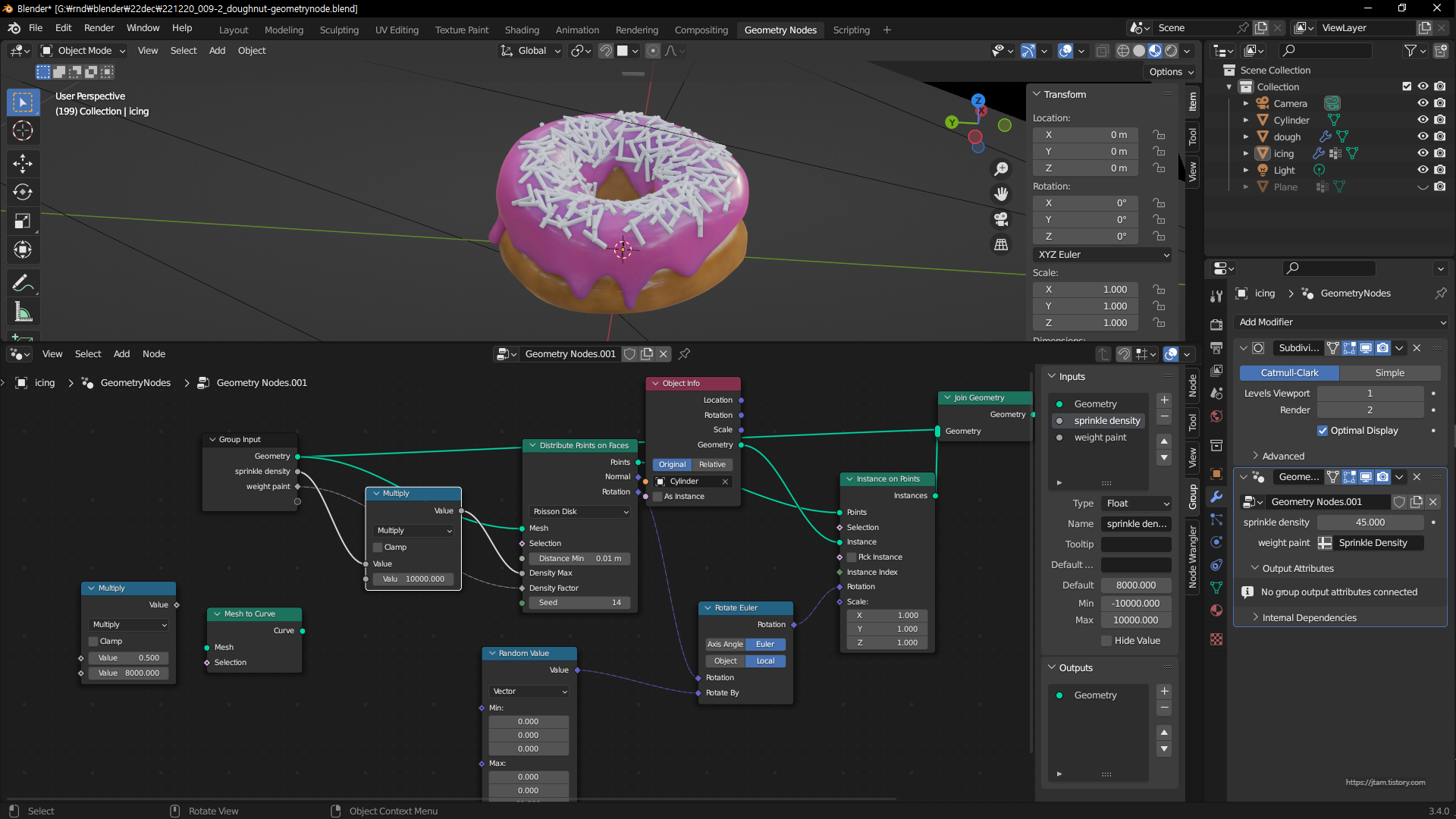Open Modifier properties wrench tab
This screenshot has height=819, width=1456.
(x=1216, y=497)
